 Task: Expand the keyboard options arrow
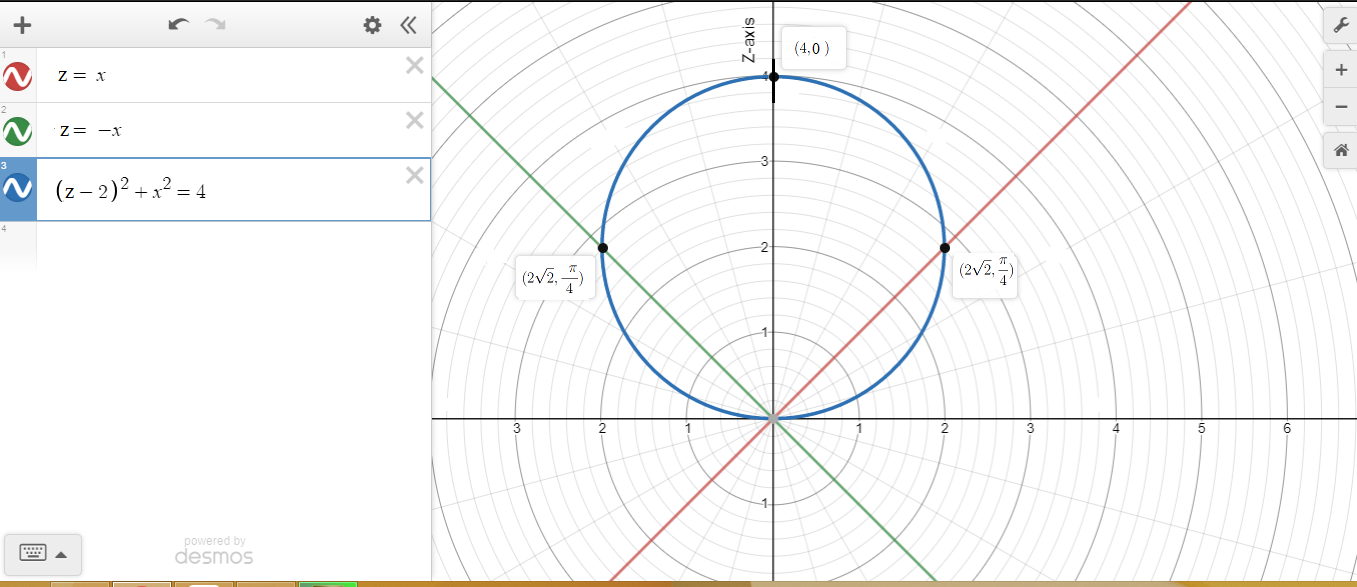point(61,554)
